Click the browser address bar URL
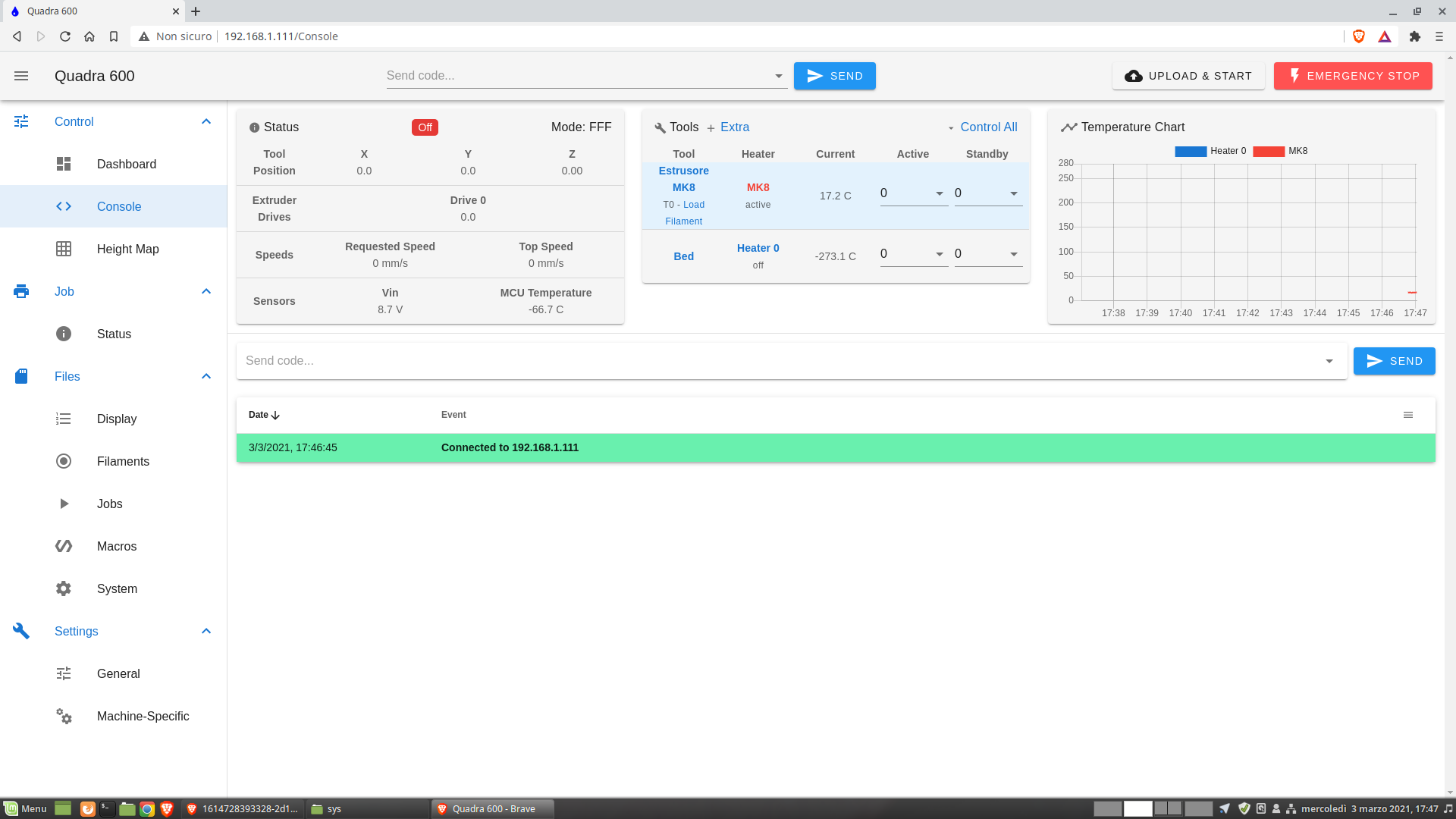 pyautogui.click(x=281, y=36)
